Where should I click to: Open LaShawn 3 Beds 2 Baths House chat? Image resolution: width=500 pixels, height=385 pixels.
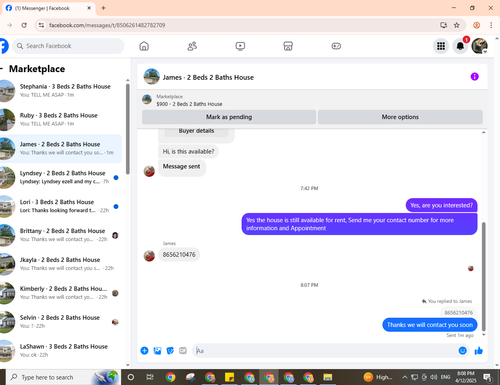pyautogui.click(x=61, y=351)
